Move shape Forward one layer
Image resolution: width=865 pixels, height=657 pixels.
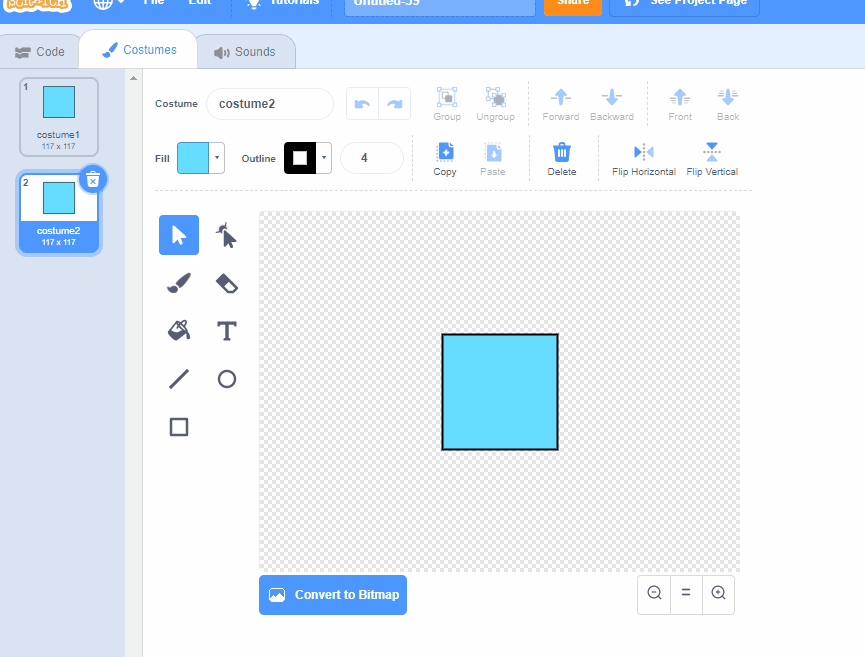click(x=560, y=104)
